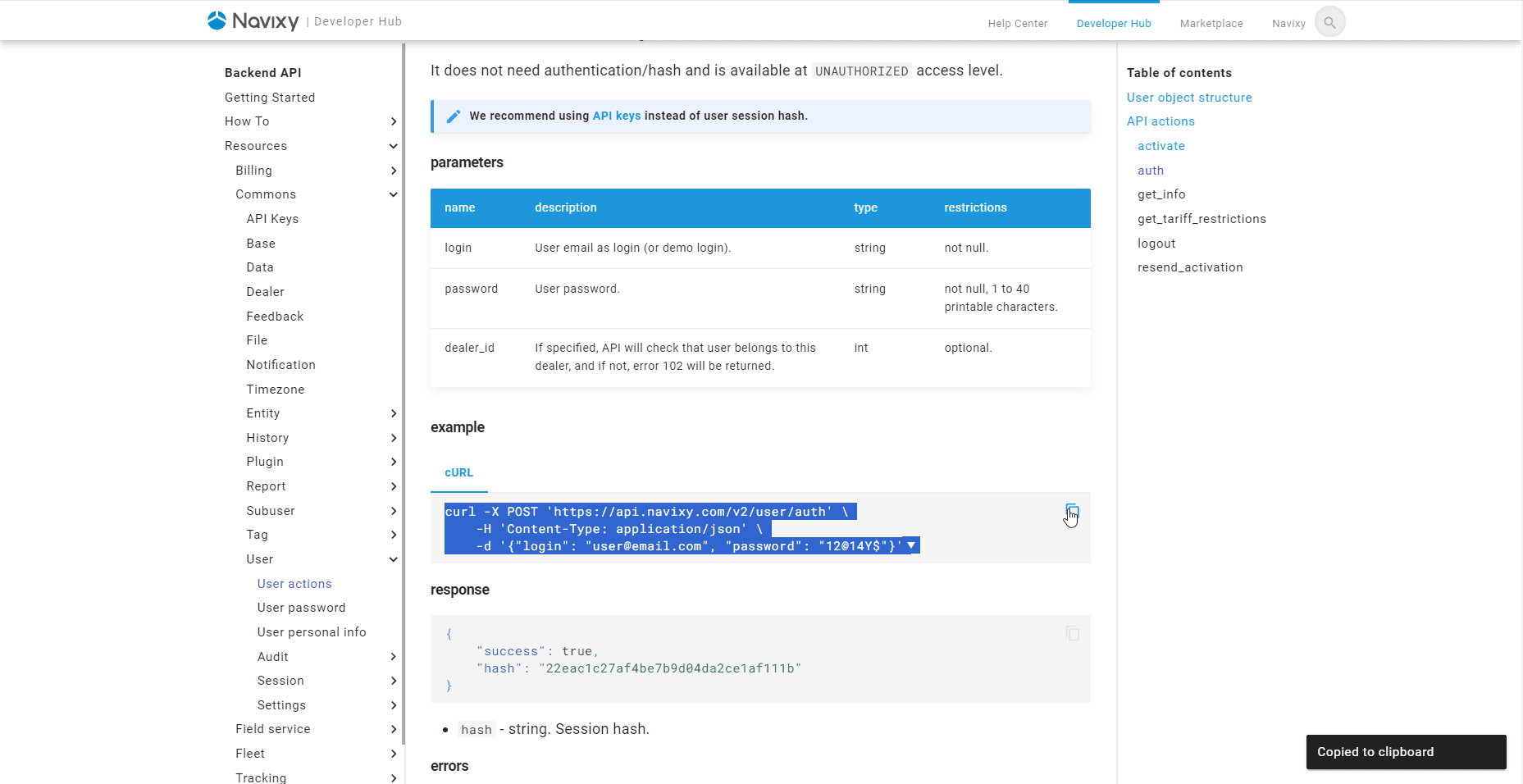Image resolution: width=1523 pixels, height=784 pixels.
Task: Open the Navixy top navigation tab
Action: click(1288, 23)
